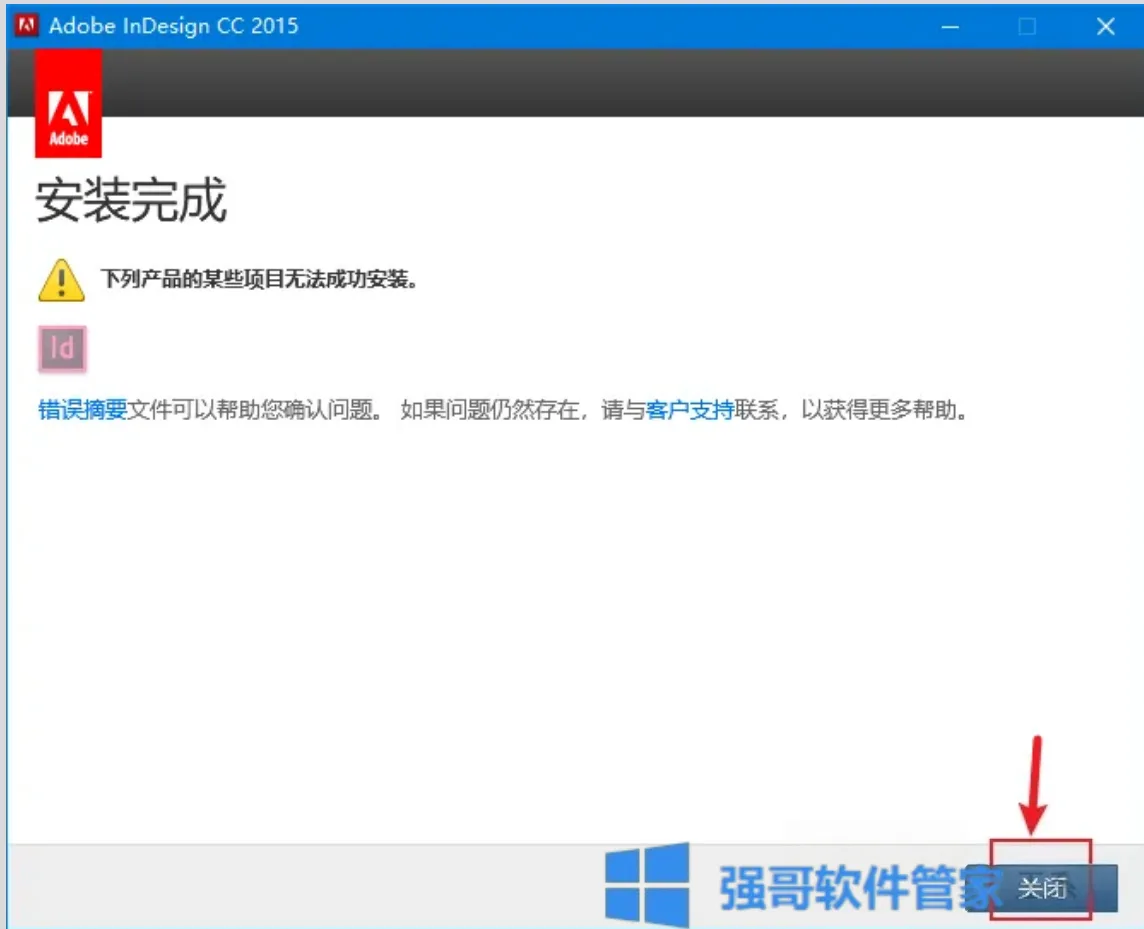Open the 错误摘要 link
The image size is (1144, 929).
(x=82, y=409)
